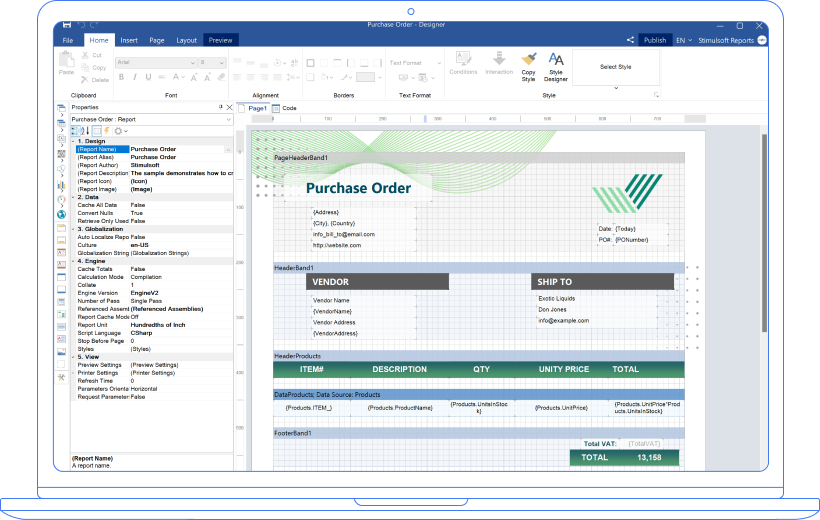Open the Code tab
The height and width of the screenshot is (520, 820).
288,108
